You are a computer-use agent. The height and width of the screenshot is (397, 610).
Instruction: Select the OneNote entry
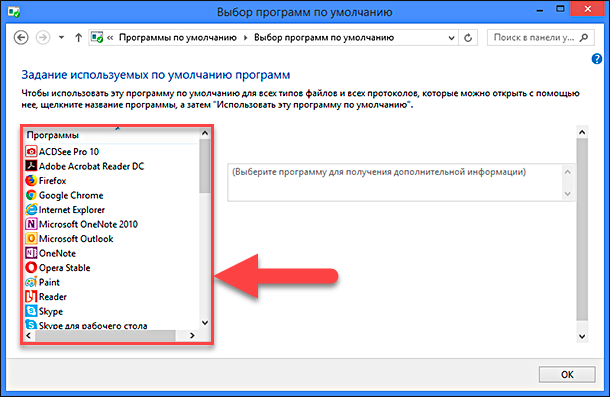[58, 253]
